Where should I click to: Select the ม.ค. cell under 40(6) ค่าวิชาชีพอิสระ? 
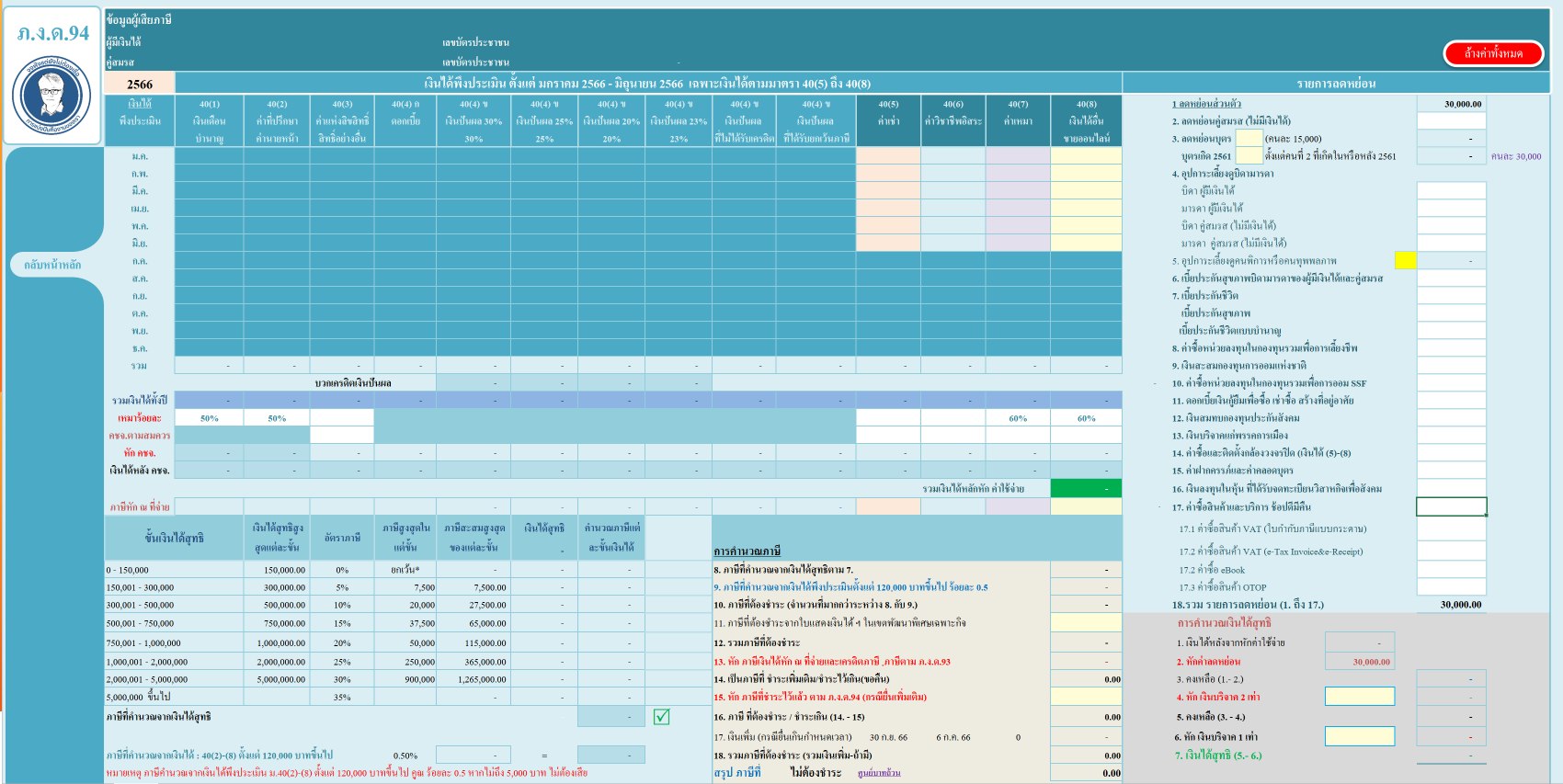(x=953, y=156)
